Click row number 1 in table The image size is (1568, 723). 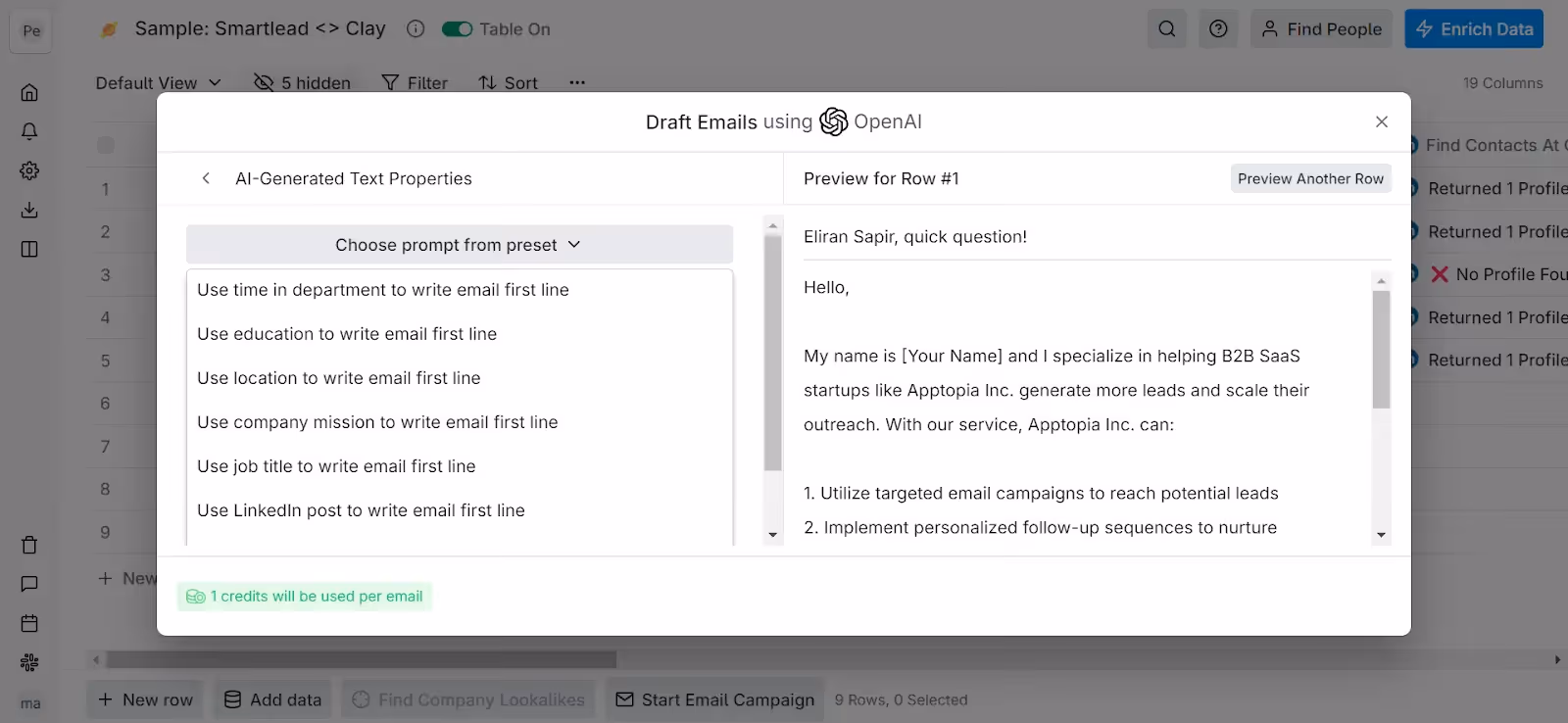click(105, 189)
